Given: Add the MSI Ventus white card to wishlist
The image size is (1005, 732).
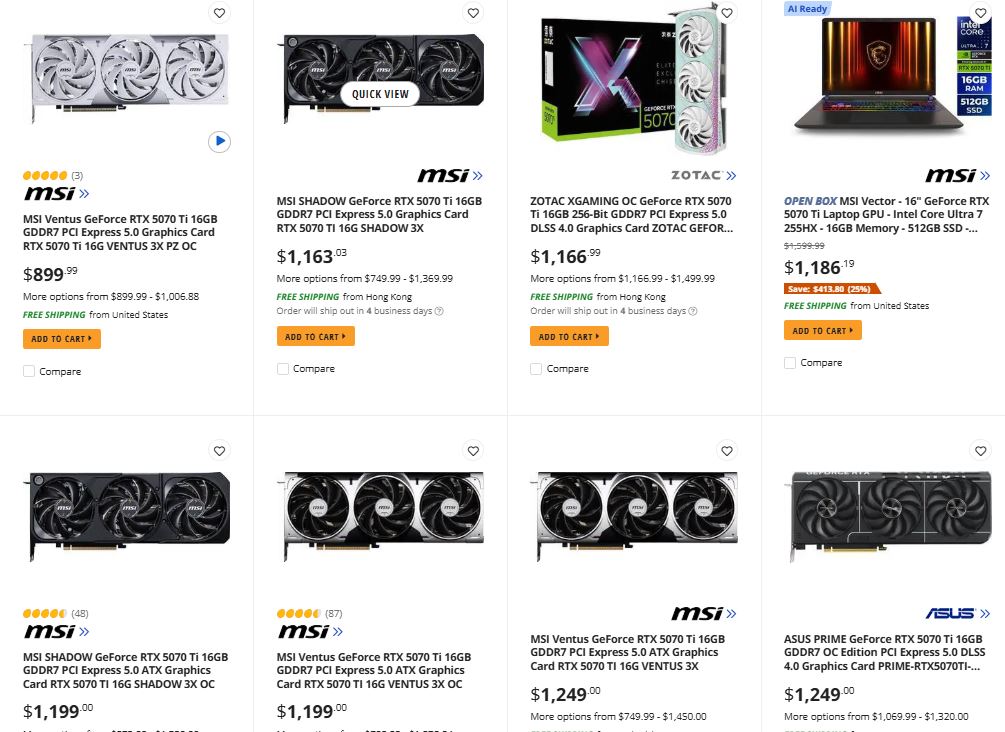Looking at the screenshot, I should click(220, 13).
